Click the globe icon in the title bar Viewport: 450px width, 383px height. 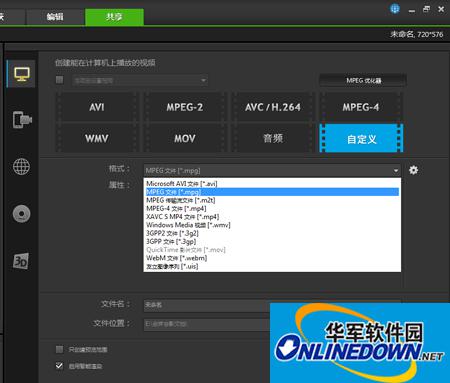395,9
